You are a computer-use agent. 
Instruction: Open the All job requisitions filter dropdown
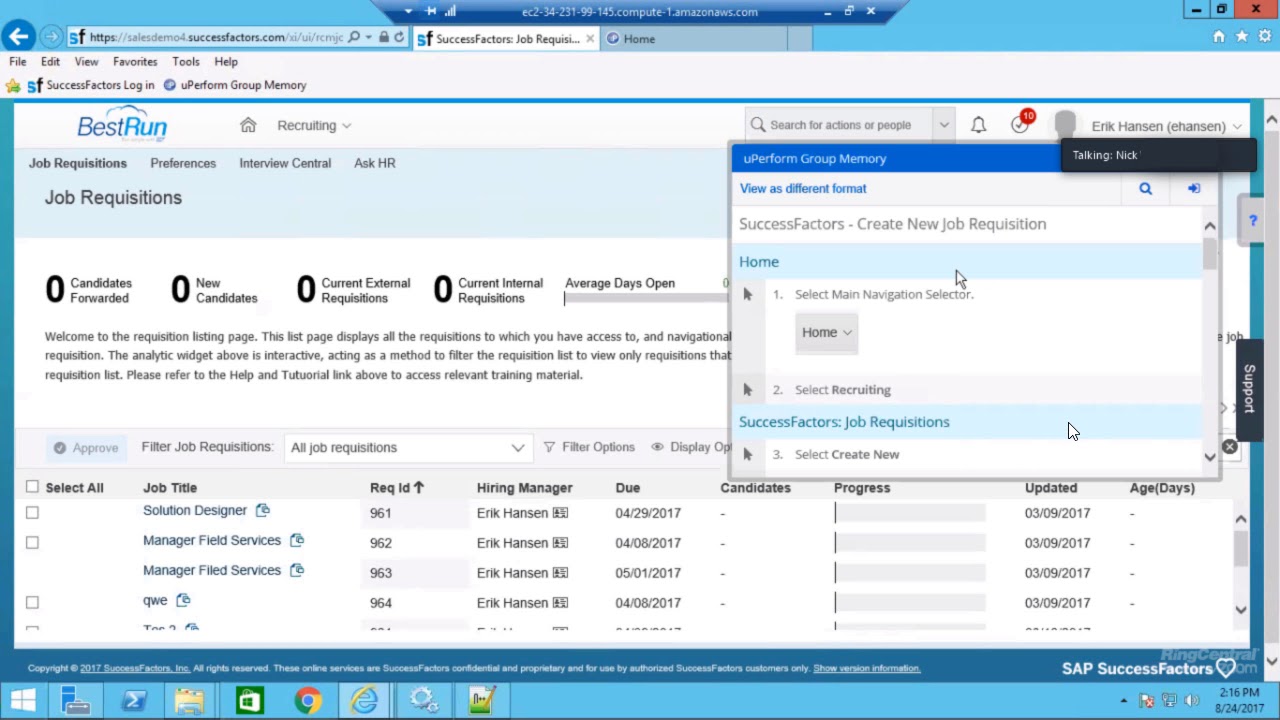(407, 447)
